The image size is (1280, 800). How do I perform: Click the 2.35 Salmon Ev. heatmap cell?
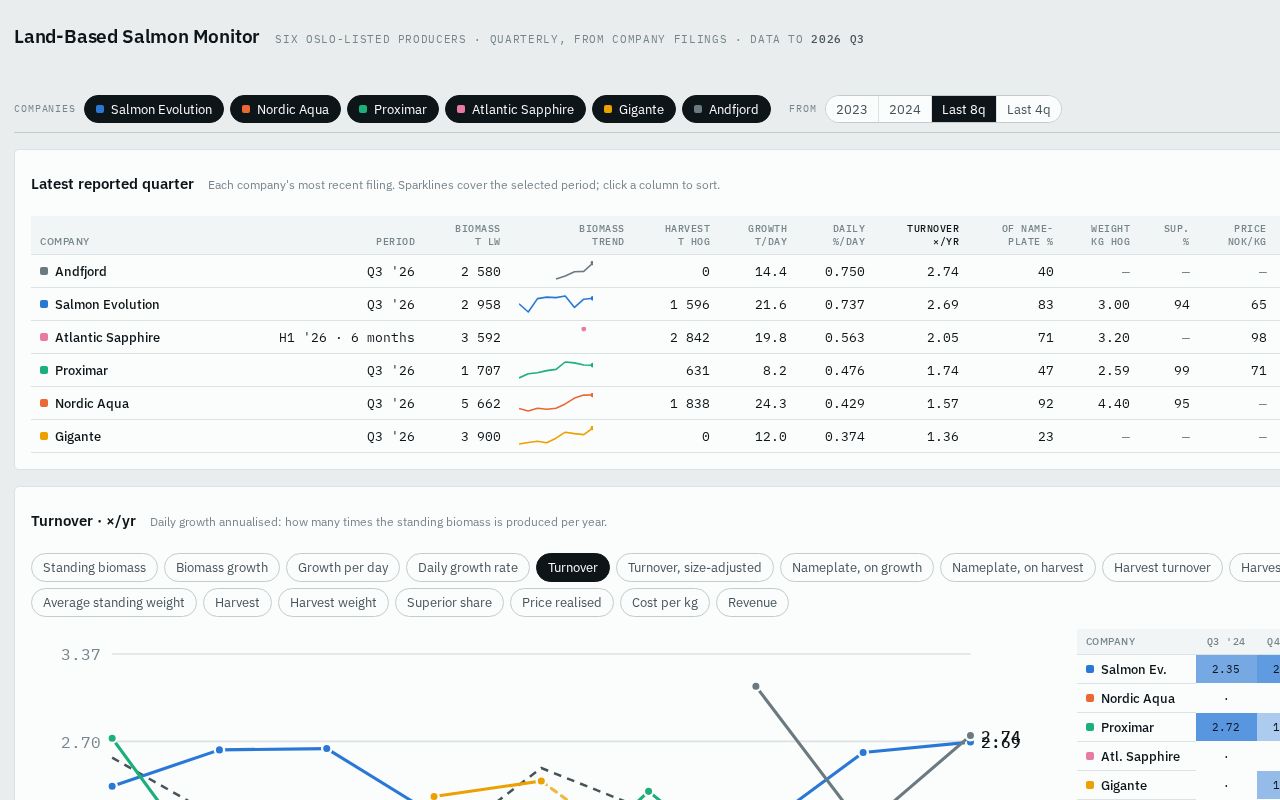point(1226,669)
